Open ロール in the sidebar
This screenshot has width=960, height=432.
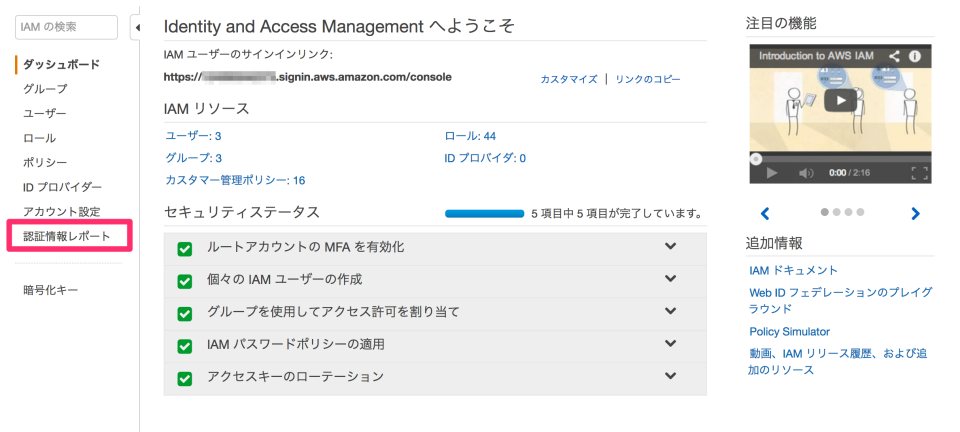tap(39, 138)
